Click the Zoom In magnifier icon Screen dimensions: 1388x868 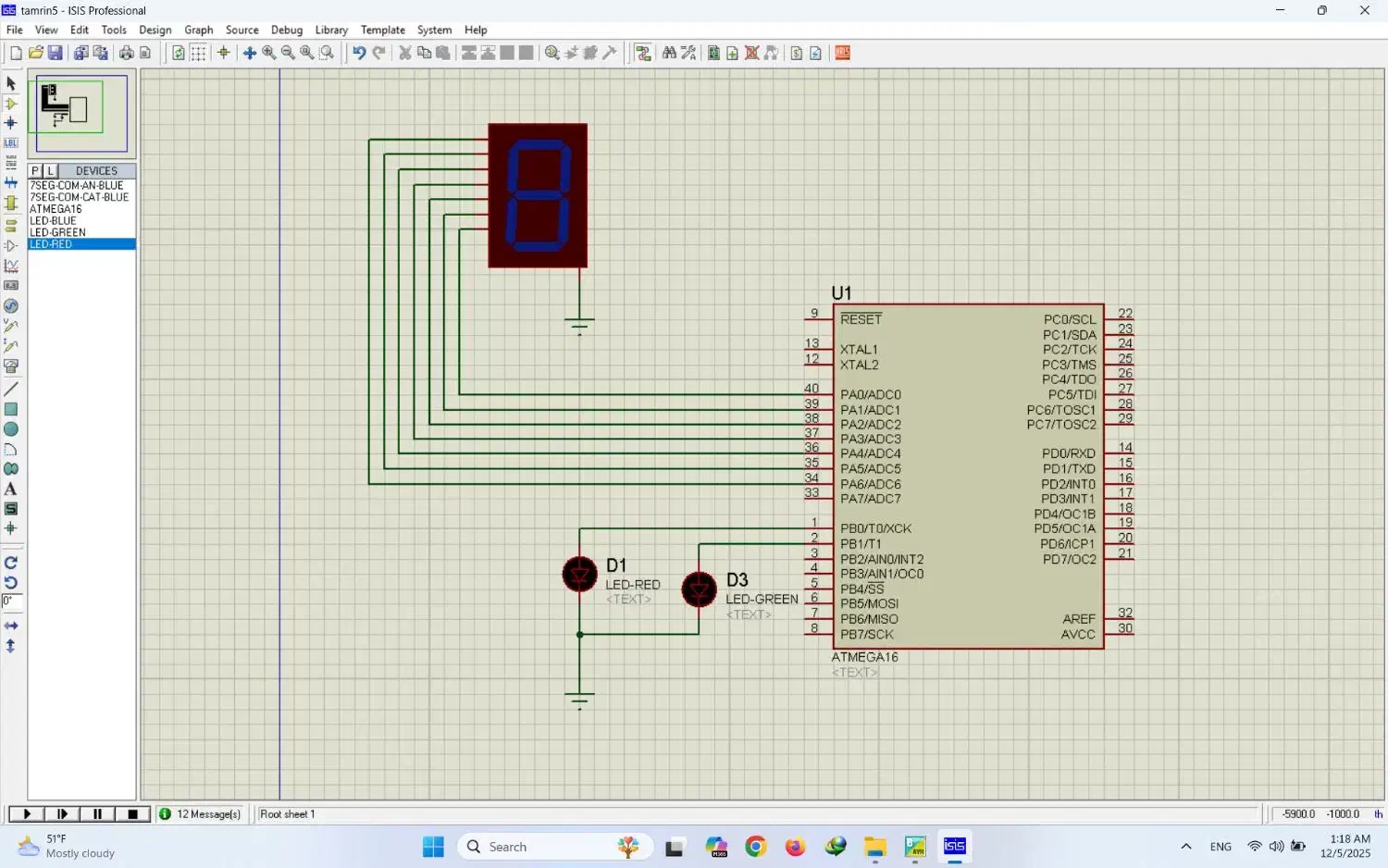269,54
